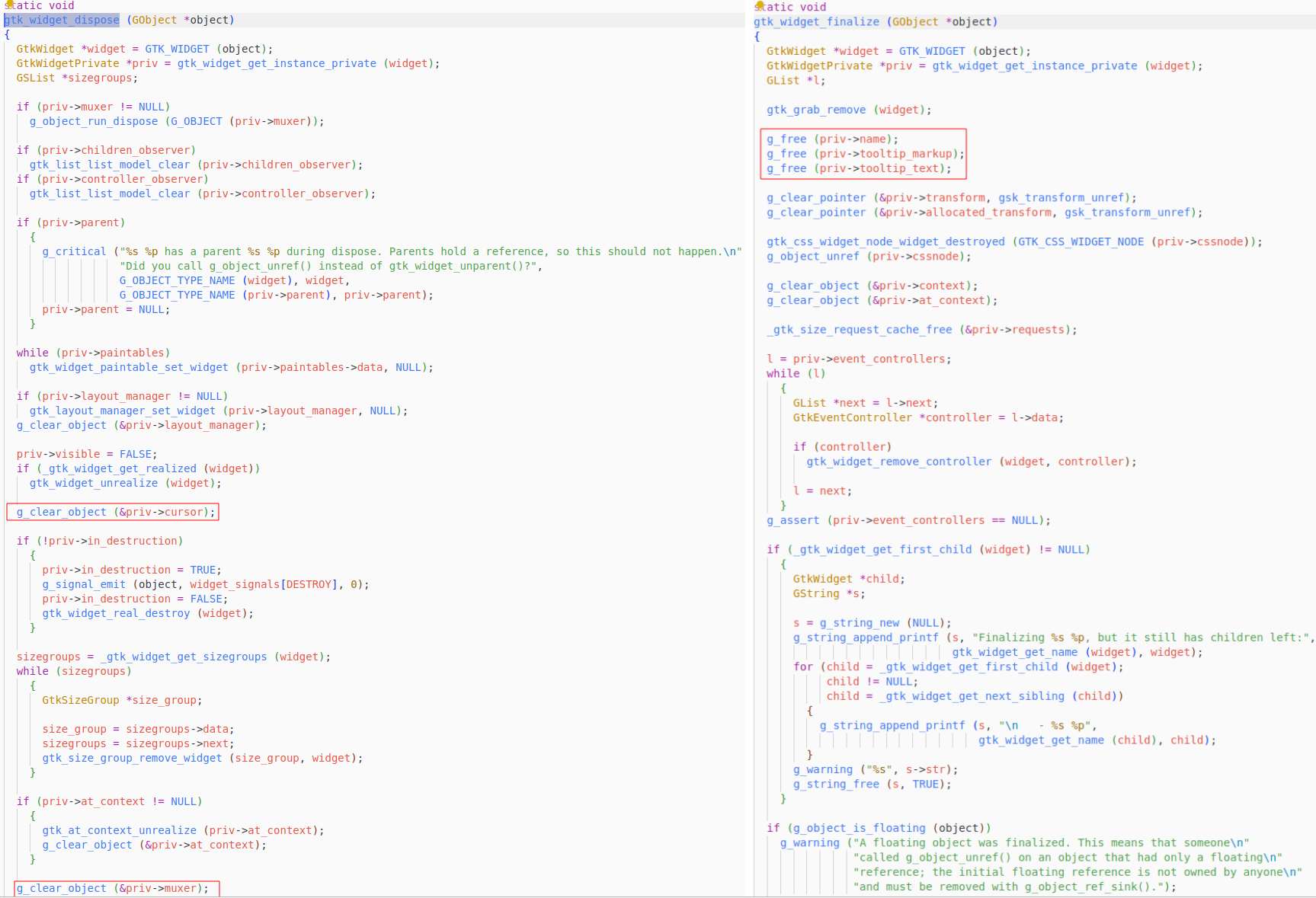Click the g_clear_pointer (&priv->transform) line

952,197
